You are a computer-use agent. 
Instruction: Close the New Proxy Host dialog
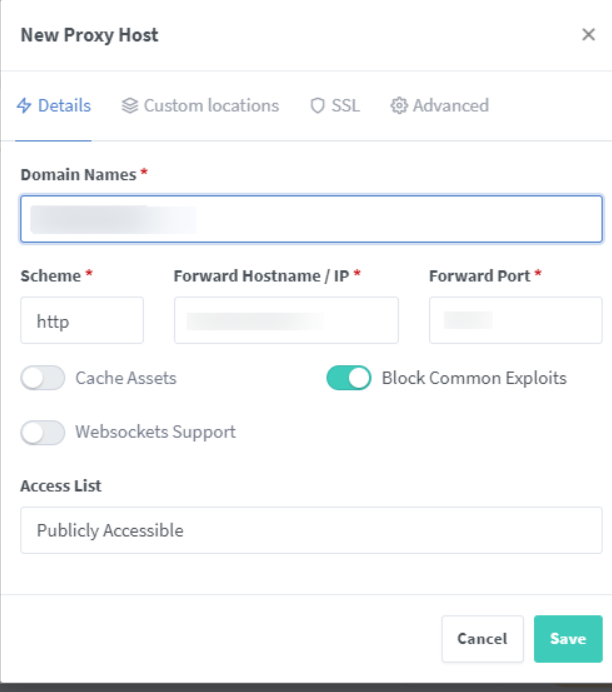pos(588,34)
